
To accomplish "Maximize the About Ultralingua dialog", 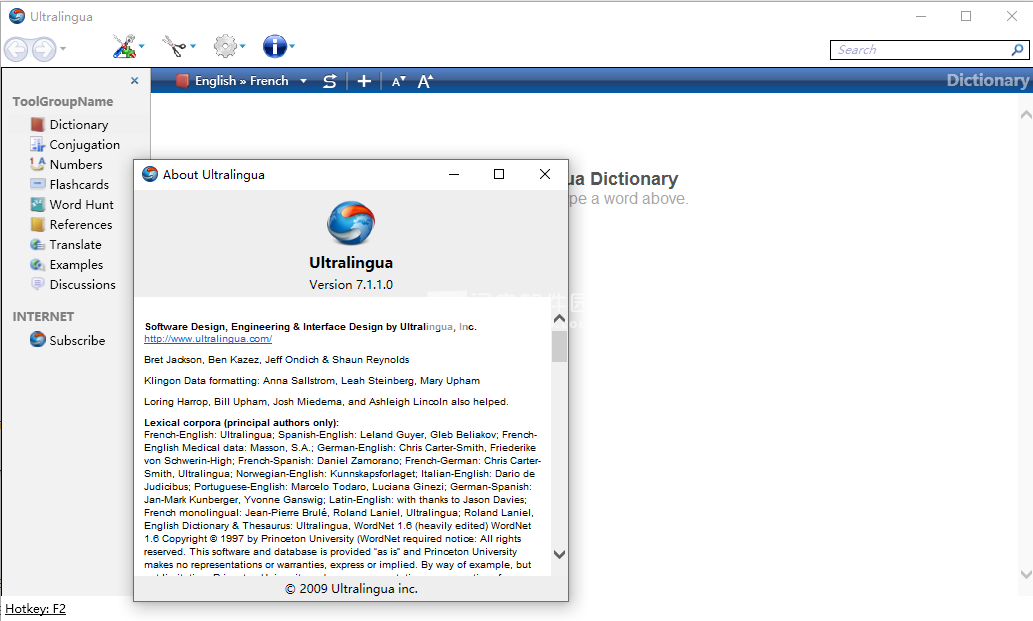I will pos(499,174).
